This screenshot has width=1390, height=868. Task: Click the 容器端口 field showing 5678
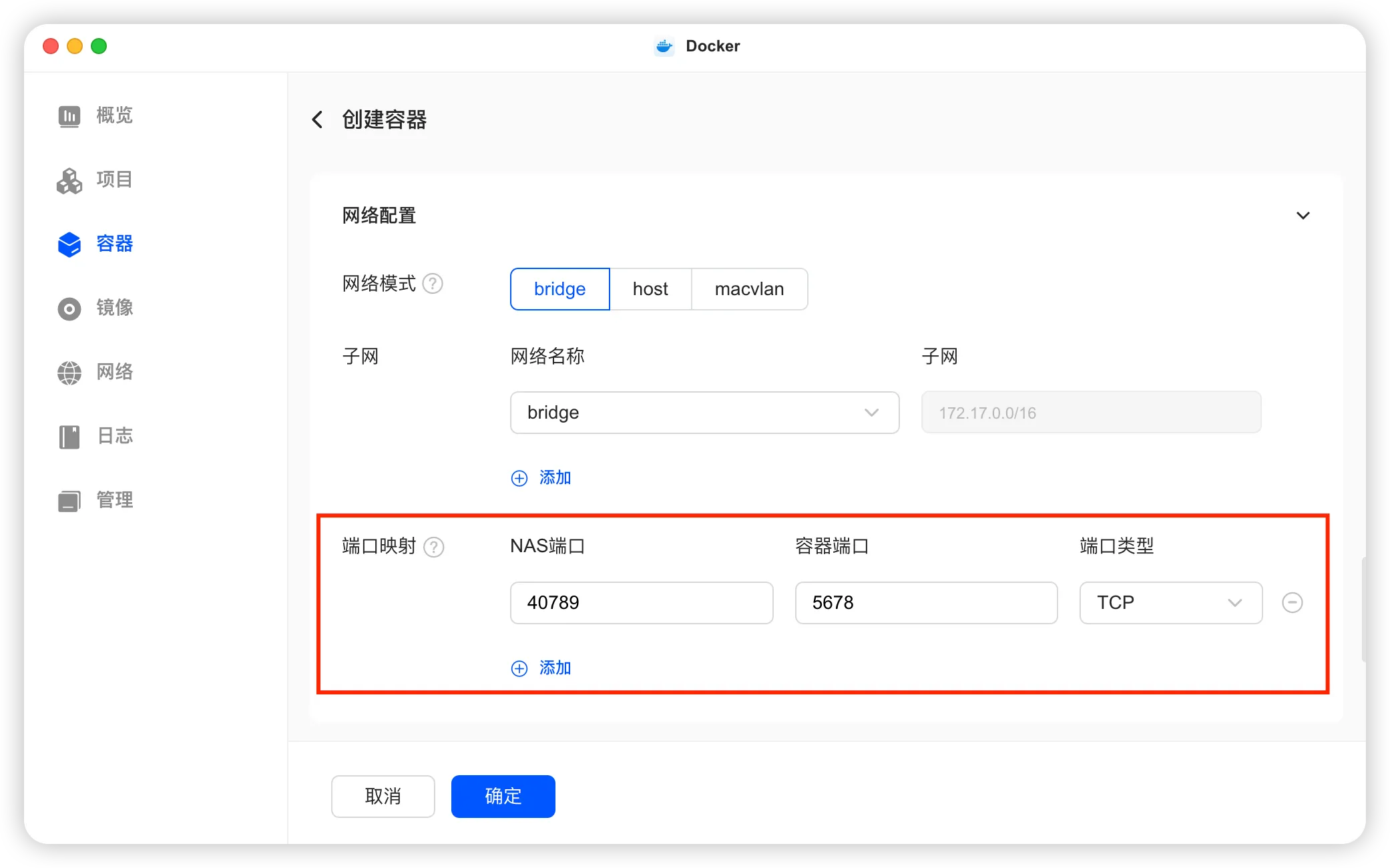(x=927, y=603)
